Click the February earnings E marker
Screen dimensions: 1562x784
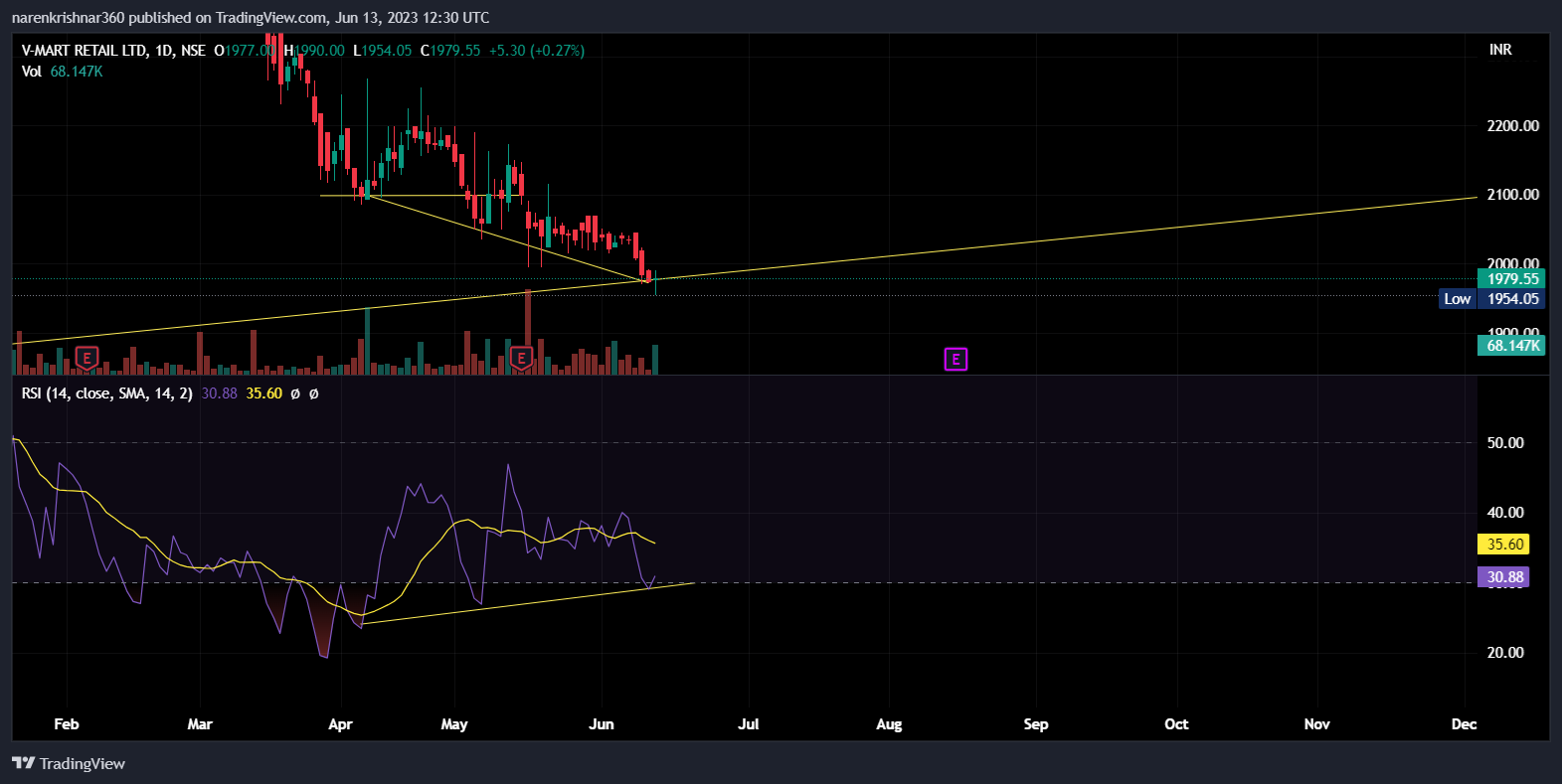(87, 358)
